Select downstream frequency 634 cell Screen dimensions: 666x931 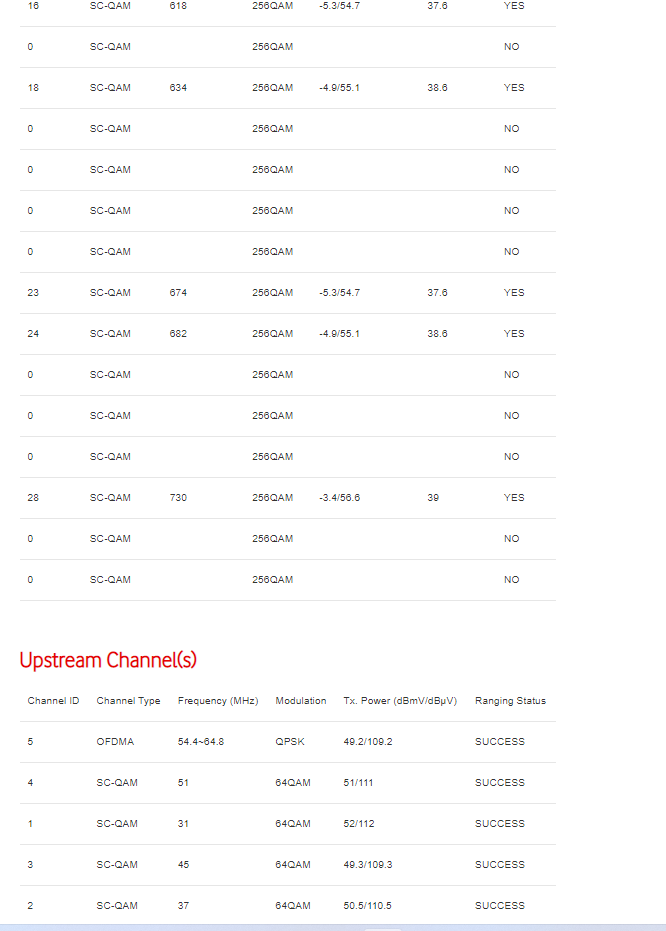(178, 87)
